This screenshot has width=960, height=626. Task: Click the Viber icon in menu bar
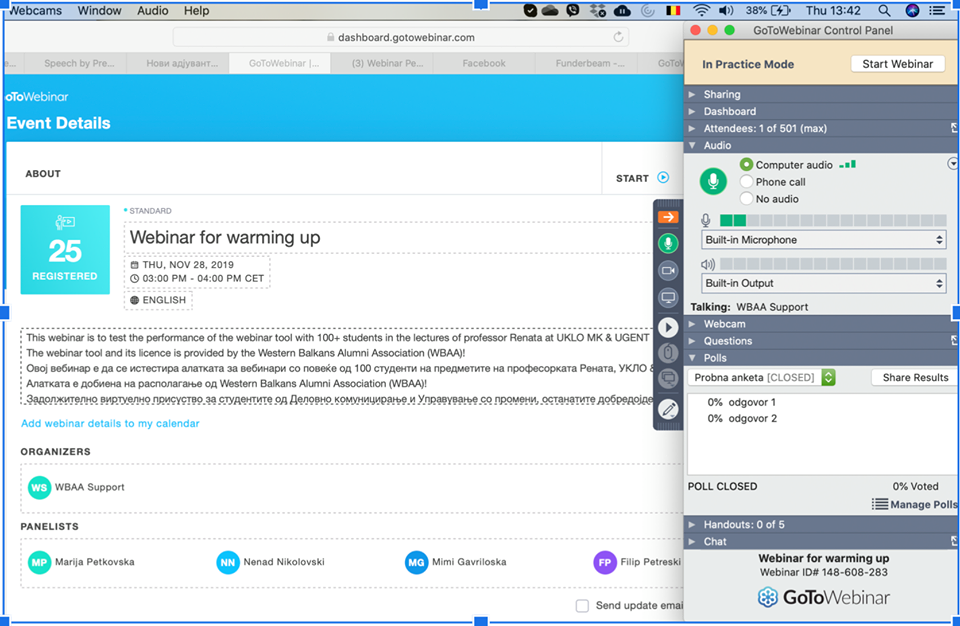click(x=572, y=10)
